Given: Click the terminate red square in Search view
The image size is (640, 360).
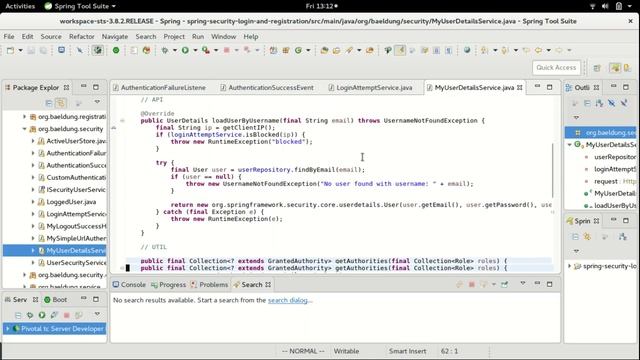Looking at the screenshot, I should click(471, 284).
